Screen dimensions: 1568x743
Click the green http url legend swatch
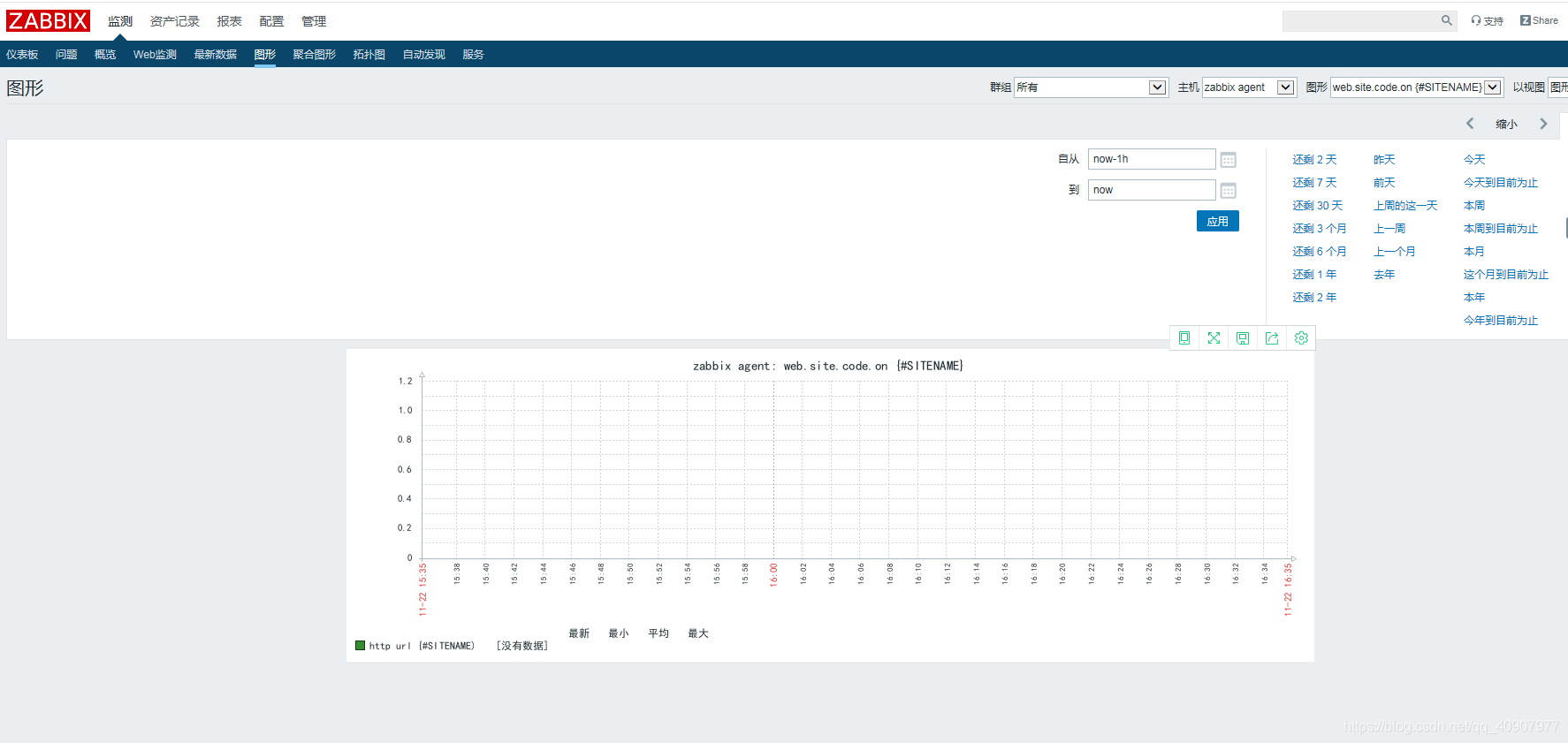(x=360, y=646)
